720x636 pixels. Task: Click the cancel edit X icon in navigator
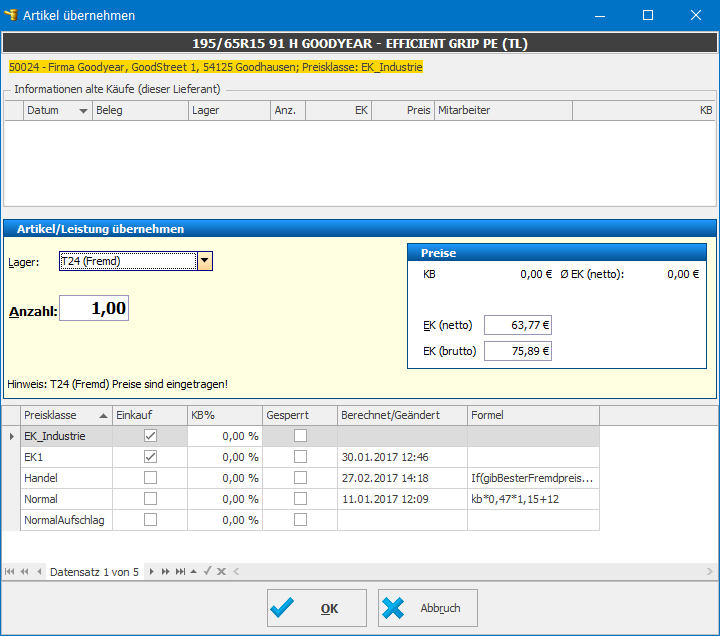click(x=221, y=572)
